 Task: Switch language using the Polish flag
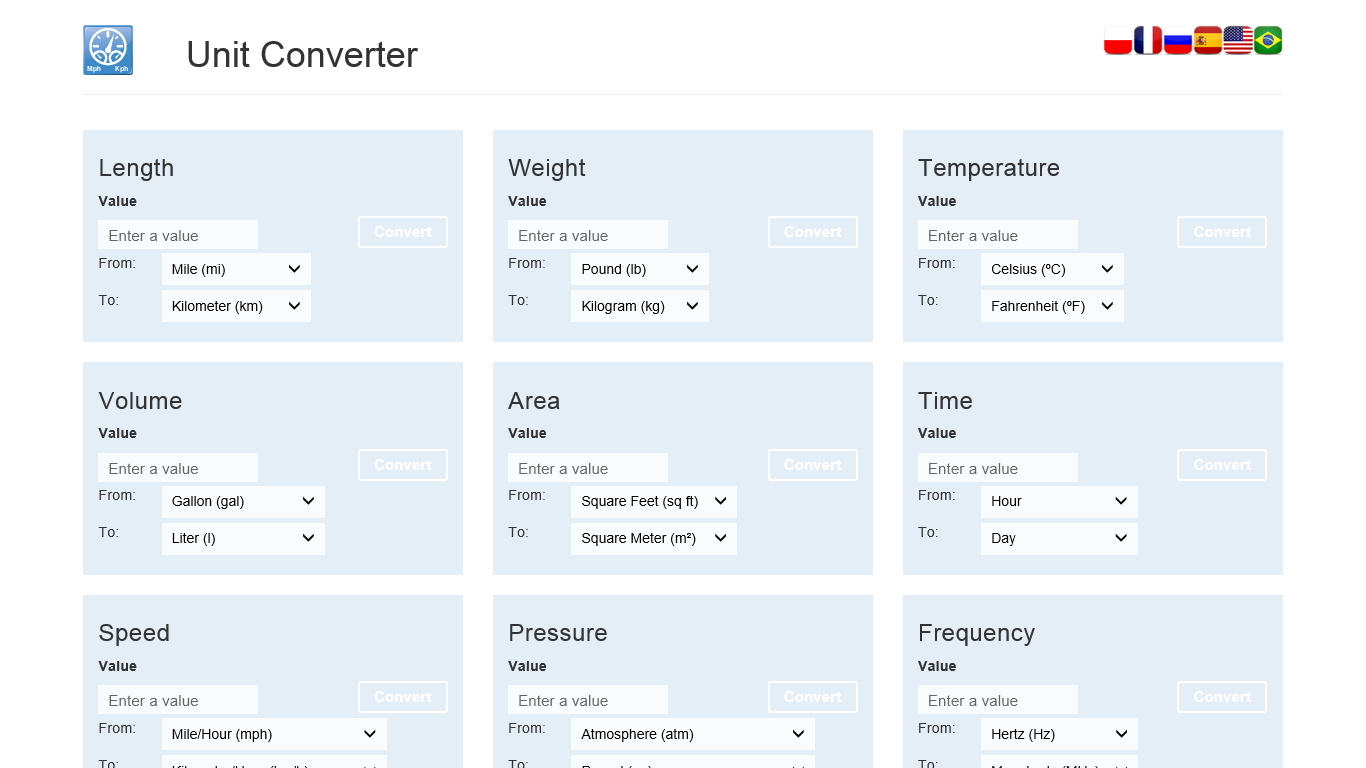1117,41
